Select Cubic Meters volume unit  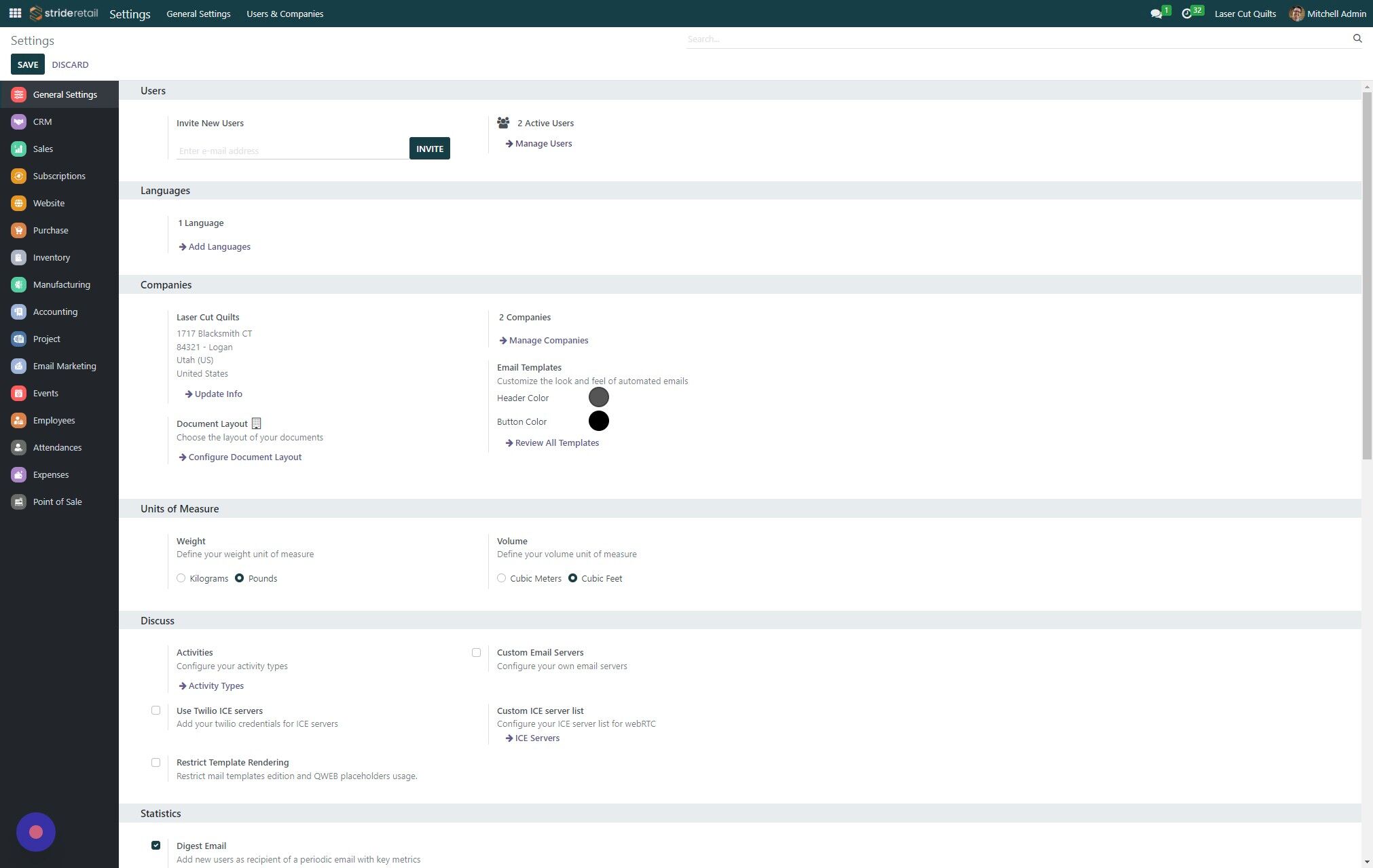pos(501,578)
